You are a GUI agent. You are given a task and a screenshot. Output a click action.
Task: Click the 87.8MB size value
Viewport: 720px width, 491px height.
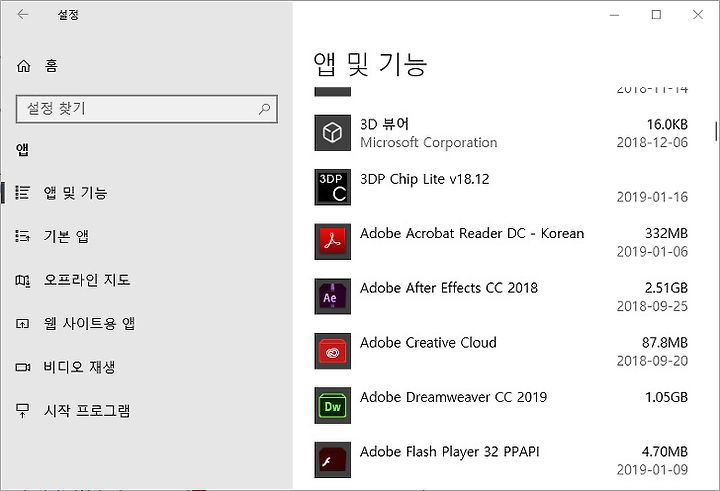(665, 343)
